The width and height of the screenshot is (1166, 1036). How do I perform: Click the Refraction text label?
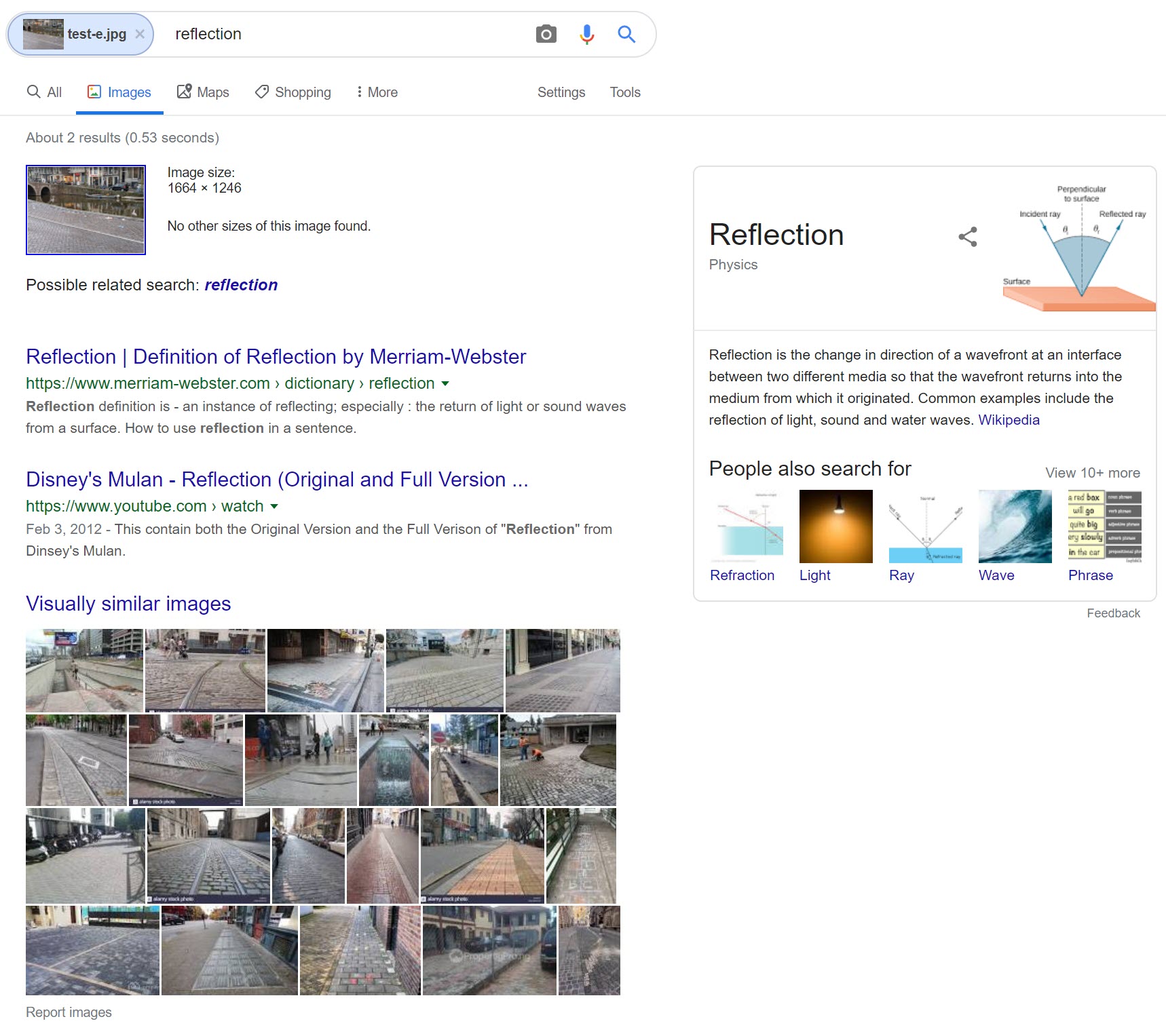742,575
